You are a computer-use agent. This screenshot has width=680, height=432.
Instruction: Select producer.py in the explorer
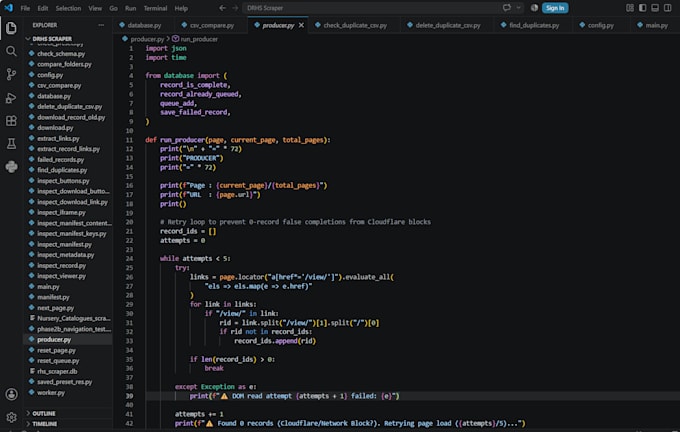[54, 340]
